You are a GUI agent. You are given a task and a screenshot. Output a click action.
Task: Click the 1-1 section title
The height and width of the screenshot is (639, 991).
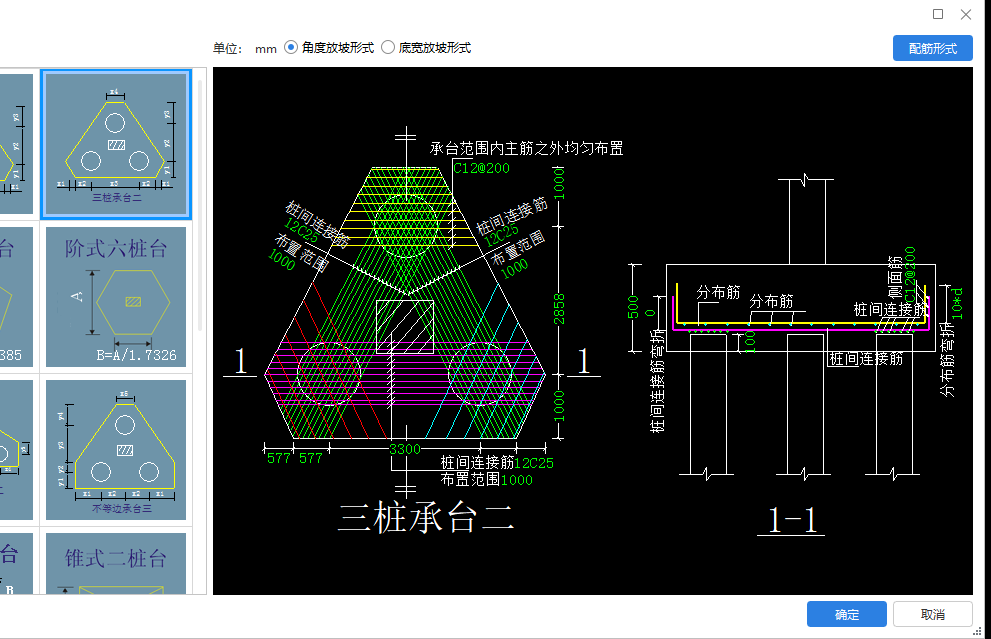(x=791, y=520)
